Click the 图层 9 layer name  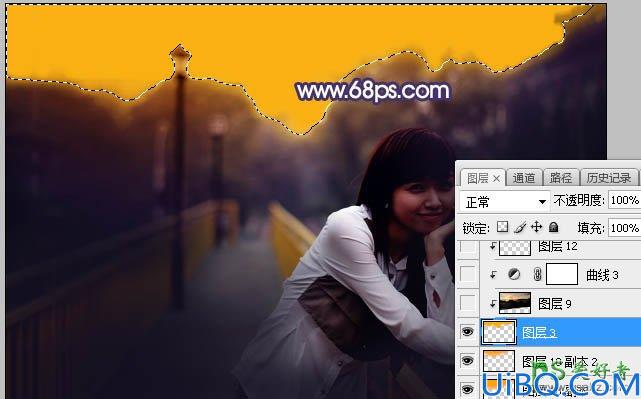555,304
